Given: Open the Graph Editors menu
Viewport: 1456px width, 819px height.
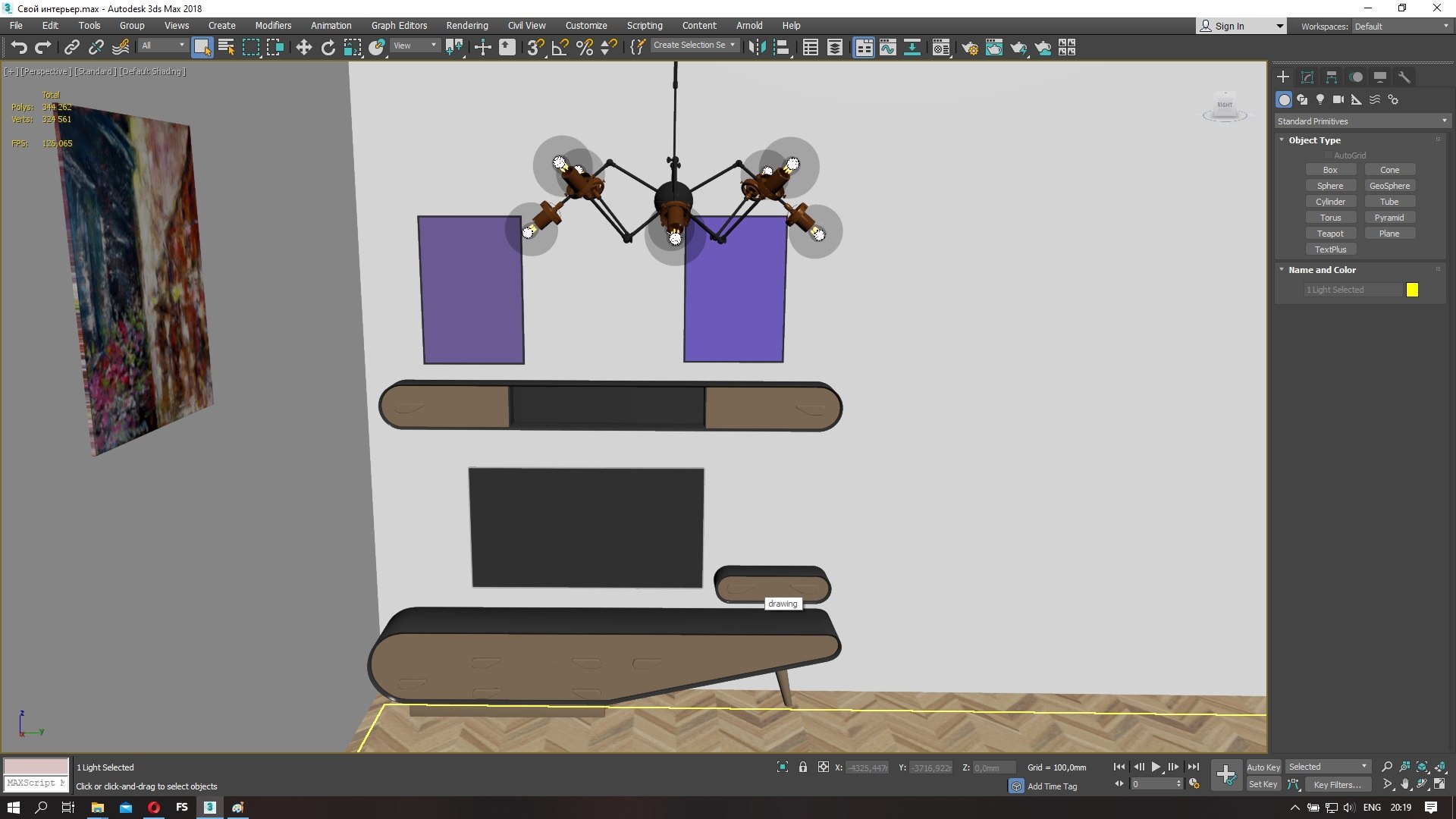Looking at the screenshot, I should [399, 25].
